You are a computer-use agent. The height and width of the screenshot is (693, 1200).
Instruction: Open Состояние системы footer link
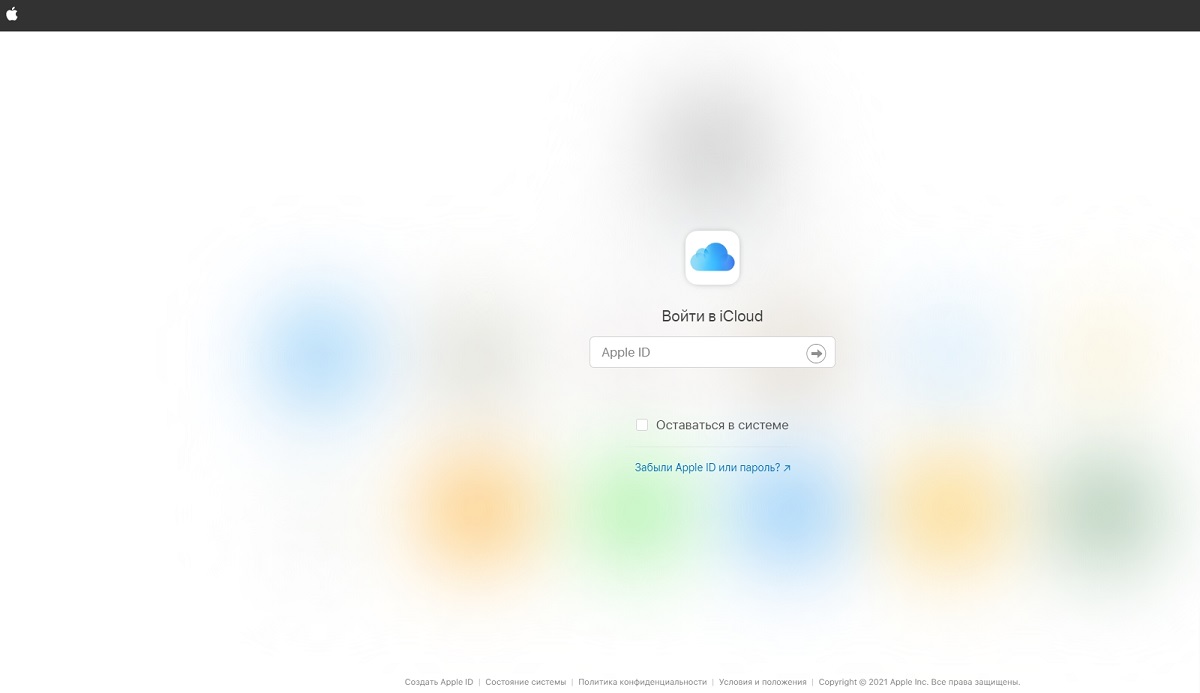pos(525,682)
